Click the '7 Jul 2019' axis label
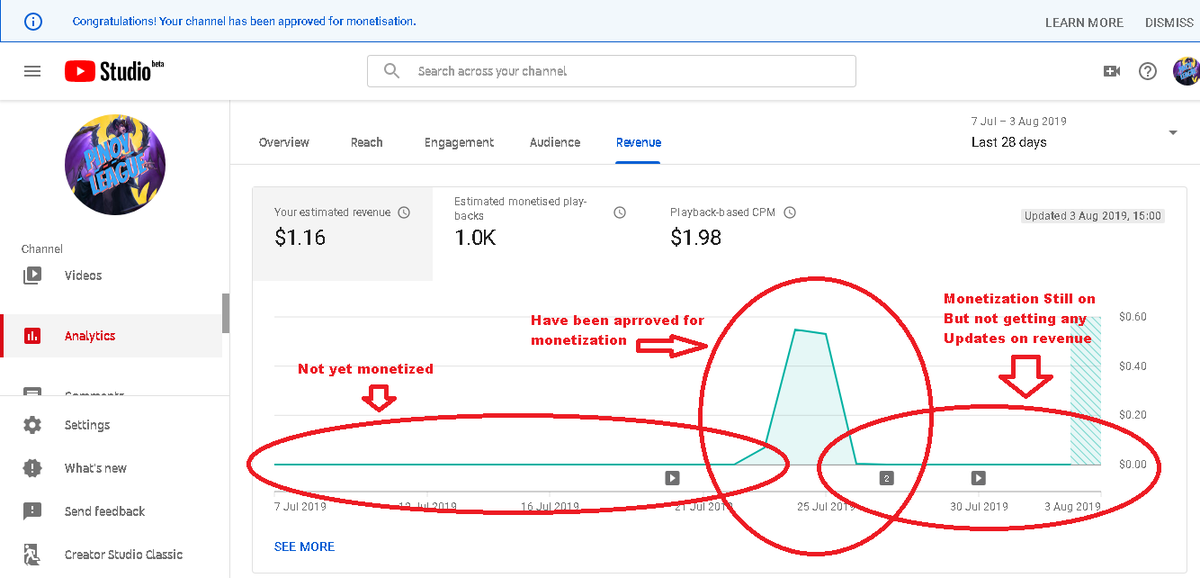The height and width of the screenshot is (578, 1200). click(301, 506)
